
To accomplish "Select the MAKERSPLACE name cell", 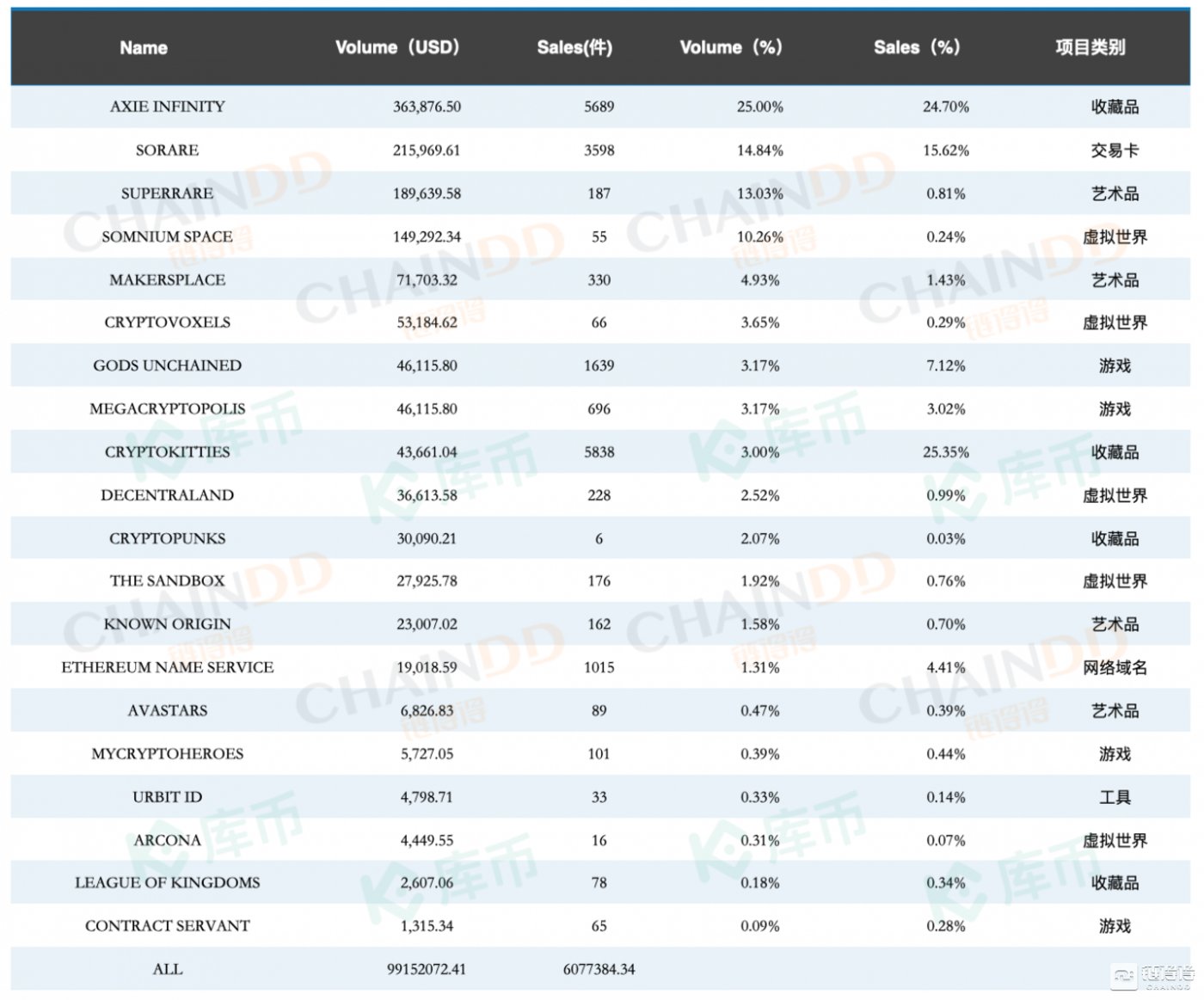I will tap(168, 279).
